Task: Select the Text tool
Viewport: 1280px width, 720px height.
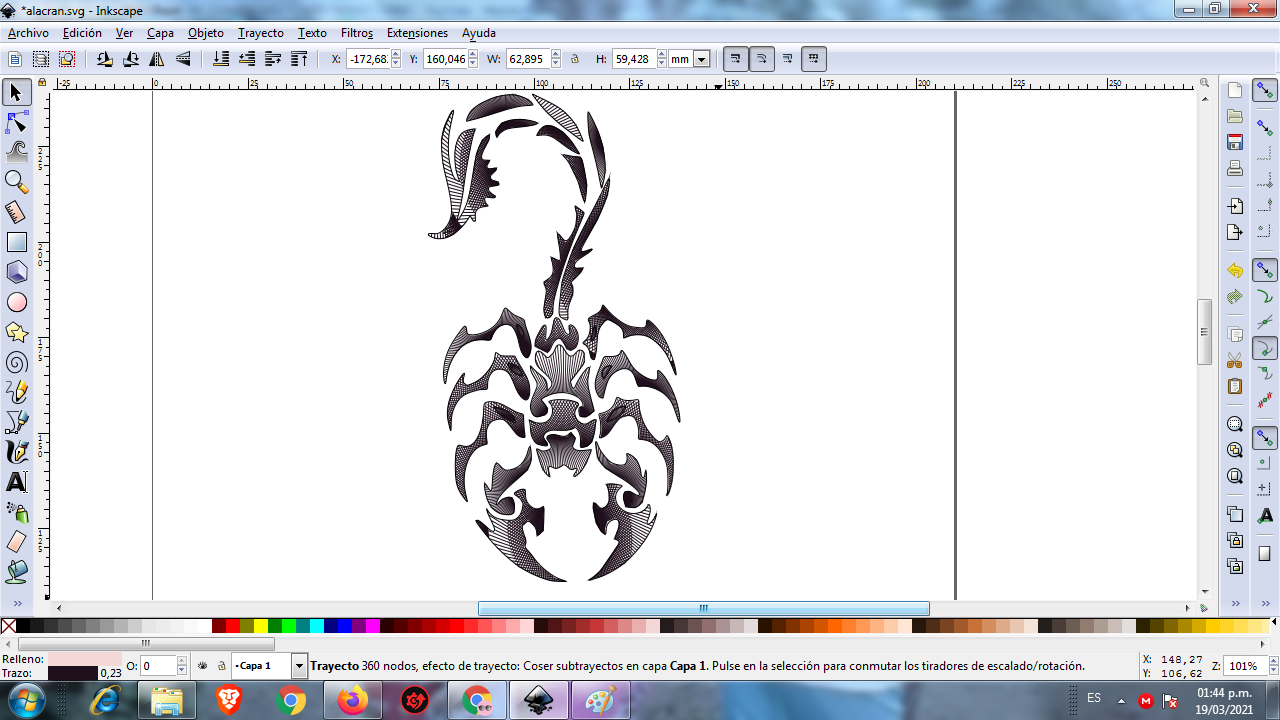Action: 16,482
